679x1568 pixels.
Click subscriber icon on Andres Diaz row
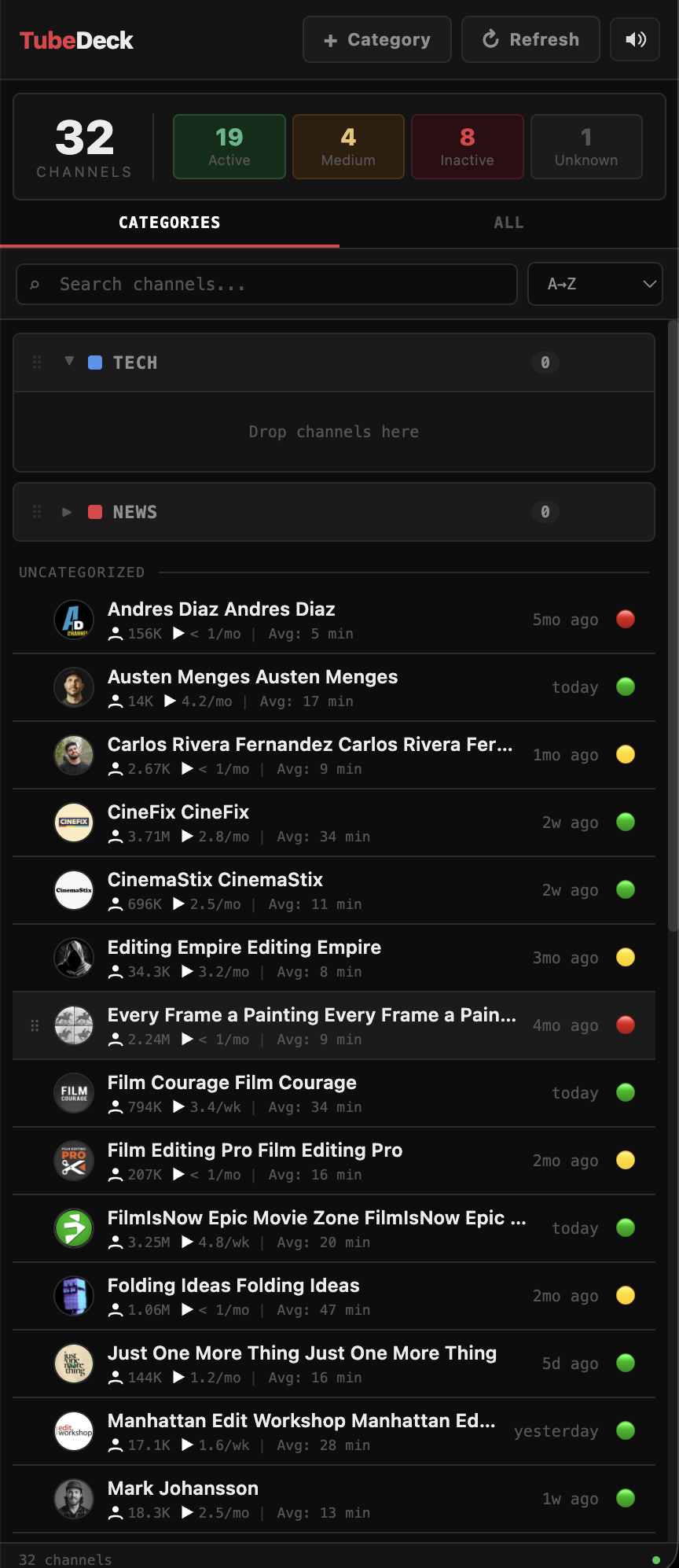116,634
